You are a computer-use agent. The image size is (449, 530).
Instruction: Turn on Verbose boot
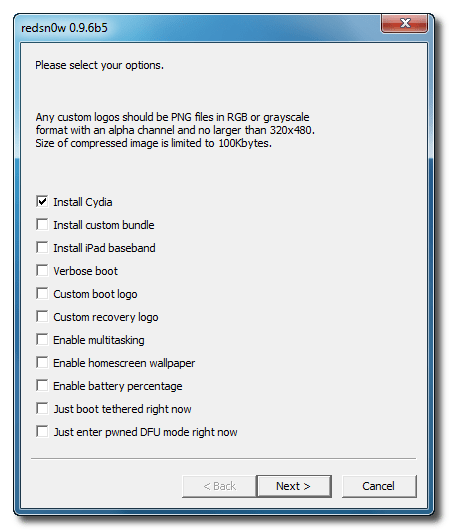(x=42, y=270)
